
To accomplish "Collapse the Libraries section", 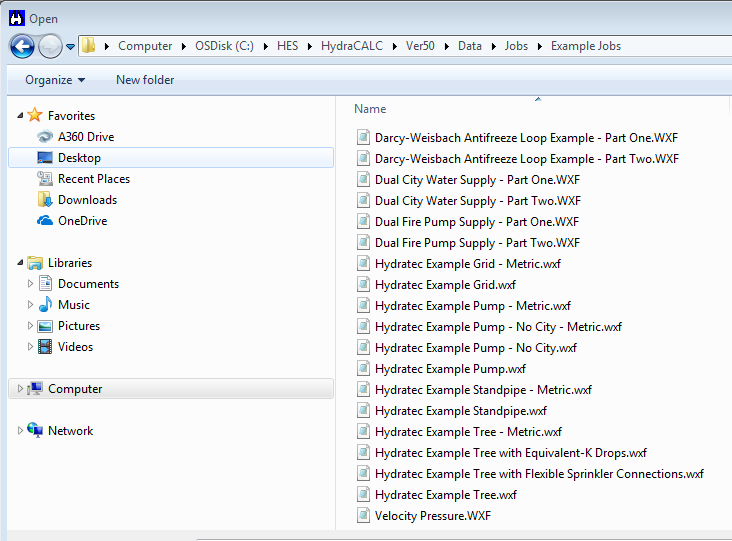I will coord(20,263).
